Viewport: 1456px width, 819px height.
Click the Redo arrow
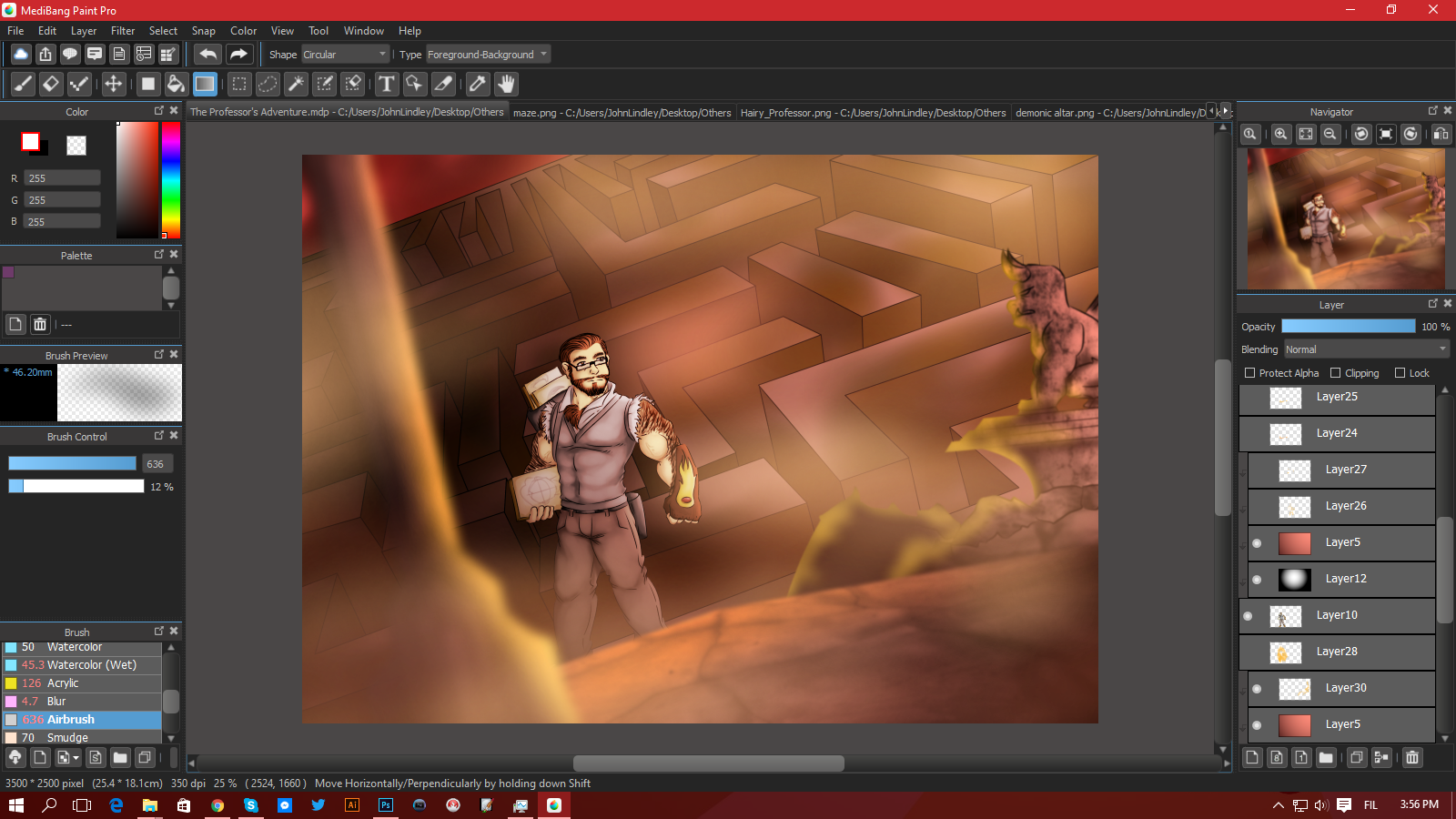[x=238, y=55]
